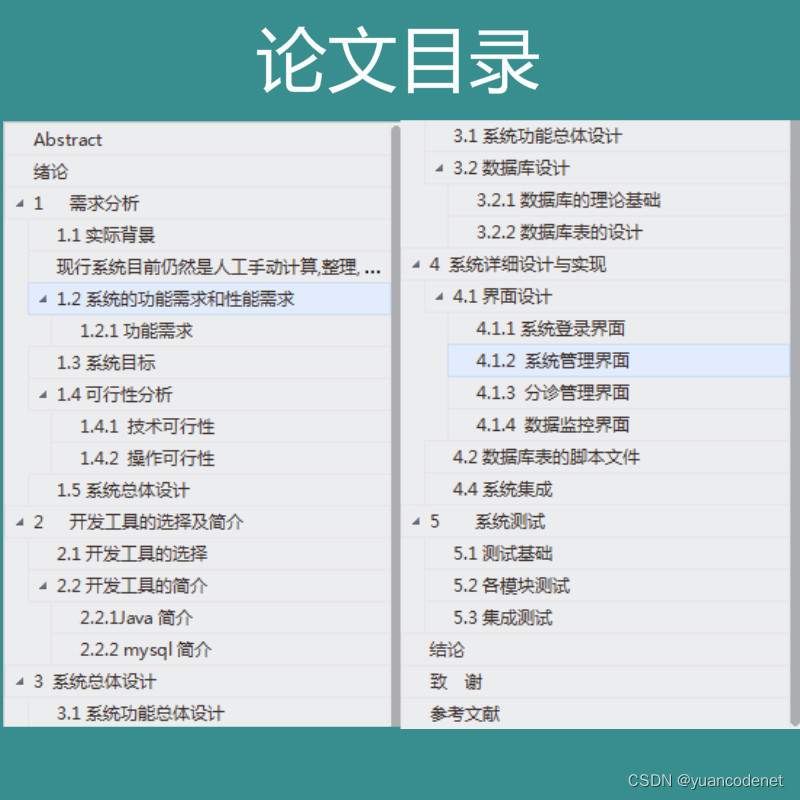Open 3.1 row directly above 3.2 数据库设计
The image size is (800, 800).
537,136
